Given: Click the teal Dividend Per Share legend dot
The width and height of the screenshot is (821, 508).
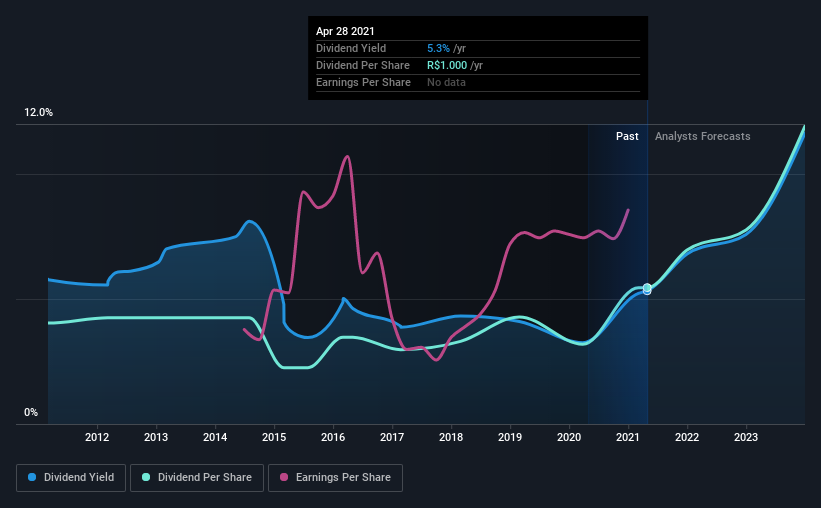Looking at the screenshot, I should click(x=146, y=477).
